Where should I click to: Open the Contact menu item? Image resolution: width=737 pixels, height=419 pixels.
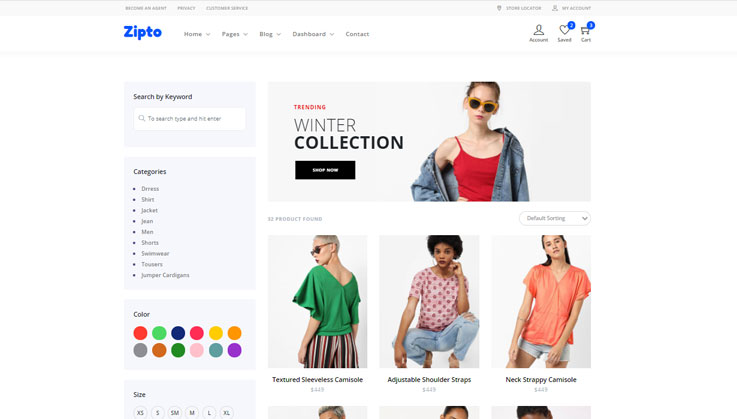pos(357,34)
